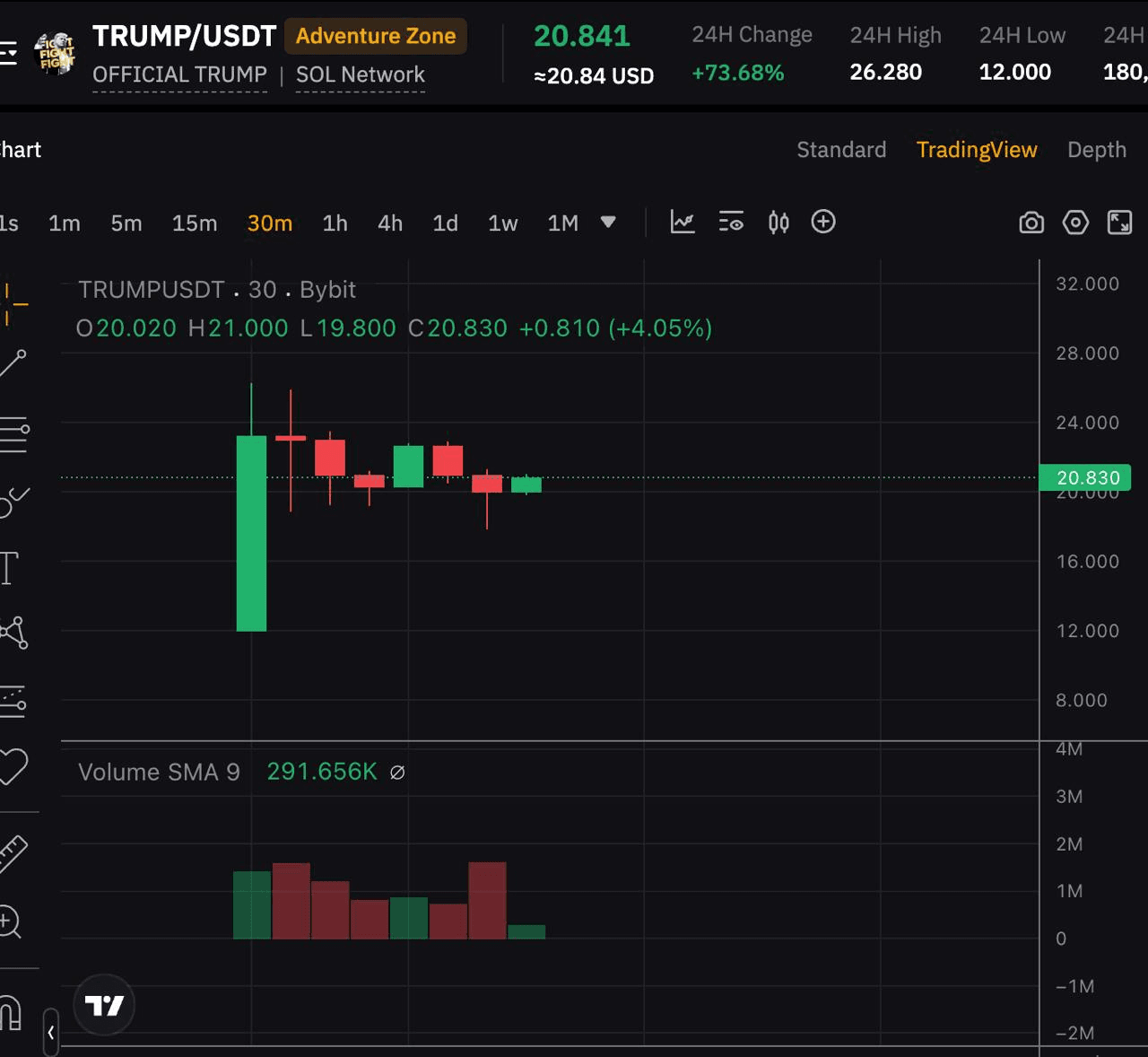Select the Text annotation tool
This screenshot has height=1057, width=1148.
10,568
